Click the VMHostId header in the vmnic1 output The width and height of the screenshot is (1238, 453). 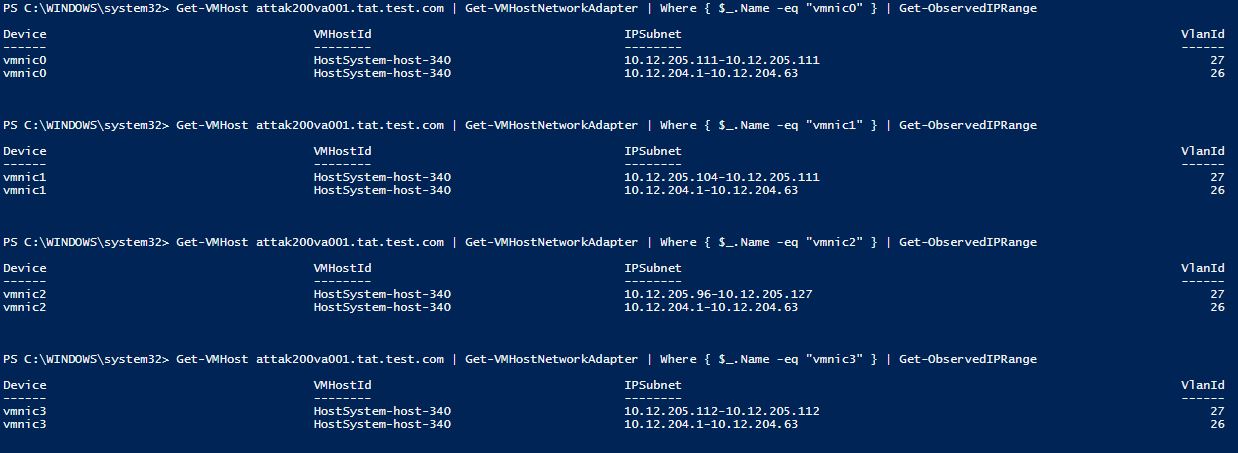(342, 151)
